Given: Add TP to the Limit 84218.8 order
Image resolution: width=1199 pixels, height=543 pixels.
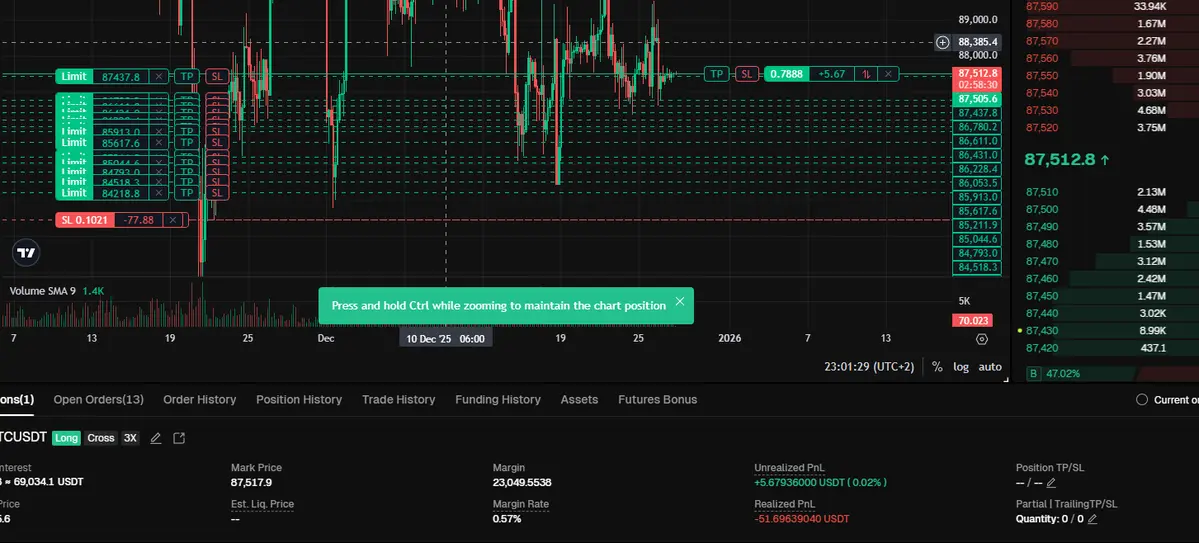Looking at the screenshot, I should (187, 193).
